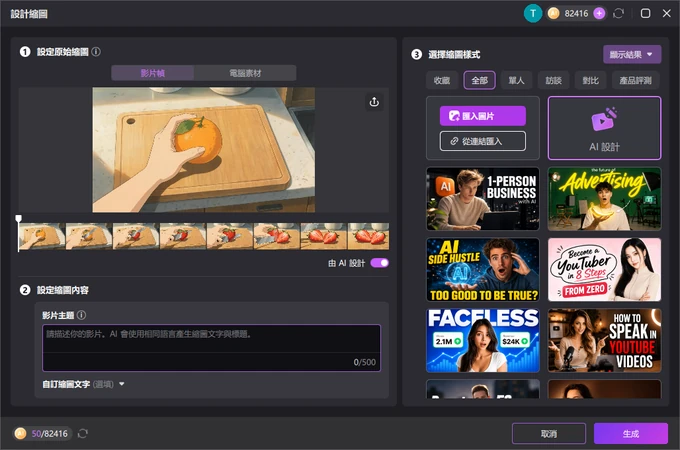Click the 匯入圖片 button
Screen dimensions: 680x450
coord(483,116)
